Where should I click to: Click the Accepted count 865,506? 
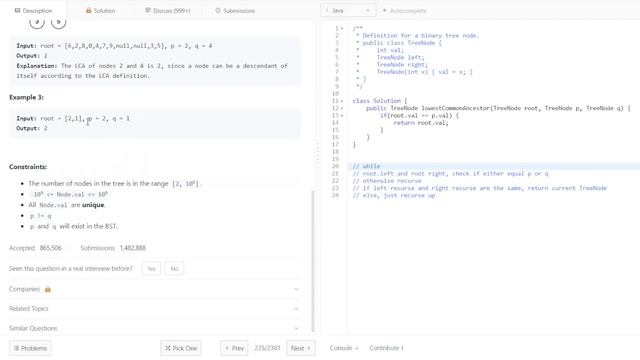51,248
